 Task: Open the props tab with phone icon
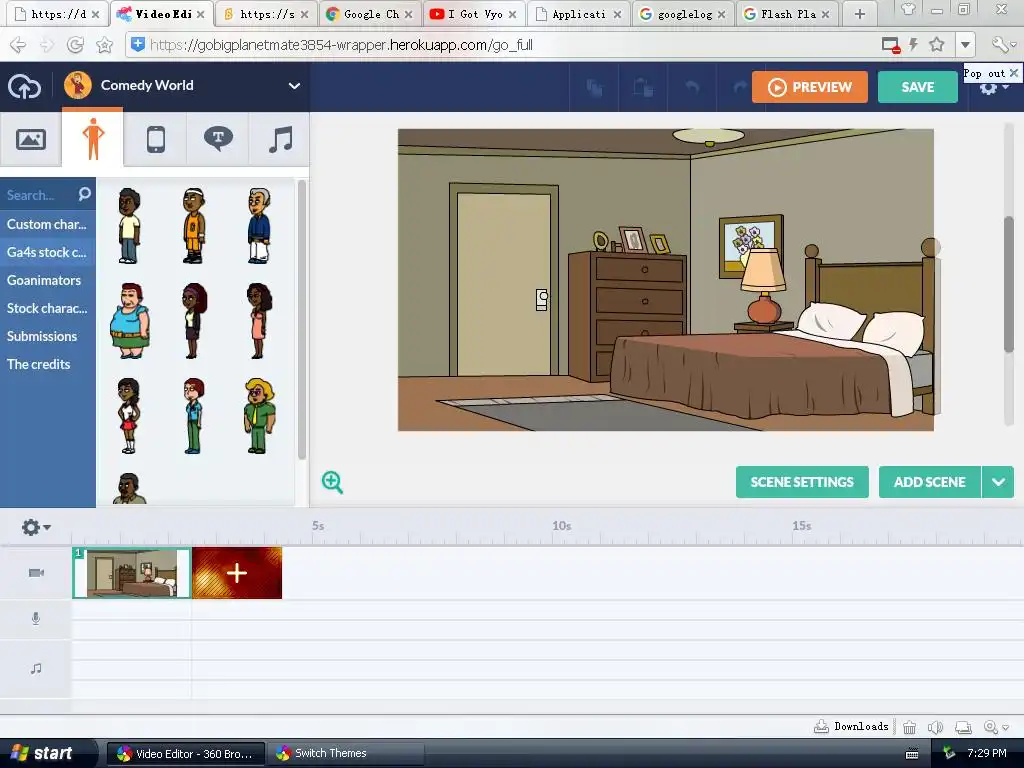(x=155, y=139)
